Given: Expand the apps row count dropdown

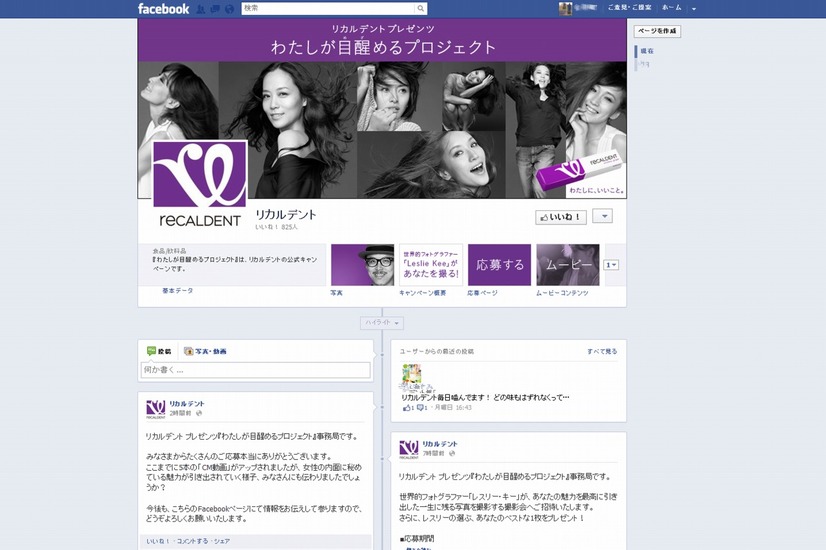Looking at the screenshot, I should click(611, 265).
